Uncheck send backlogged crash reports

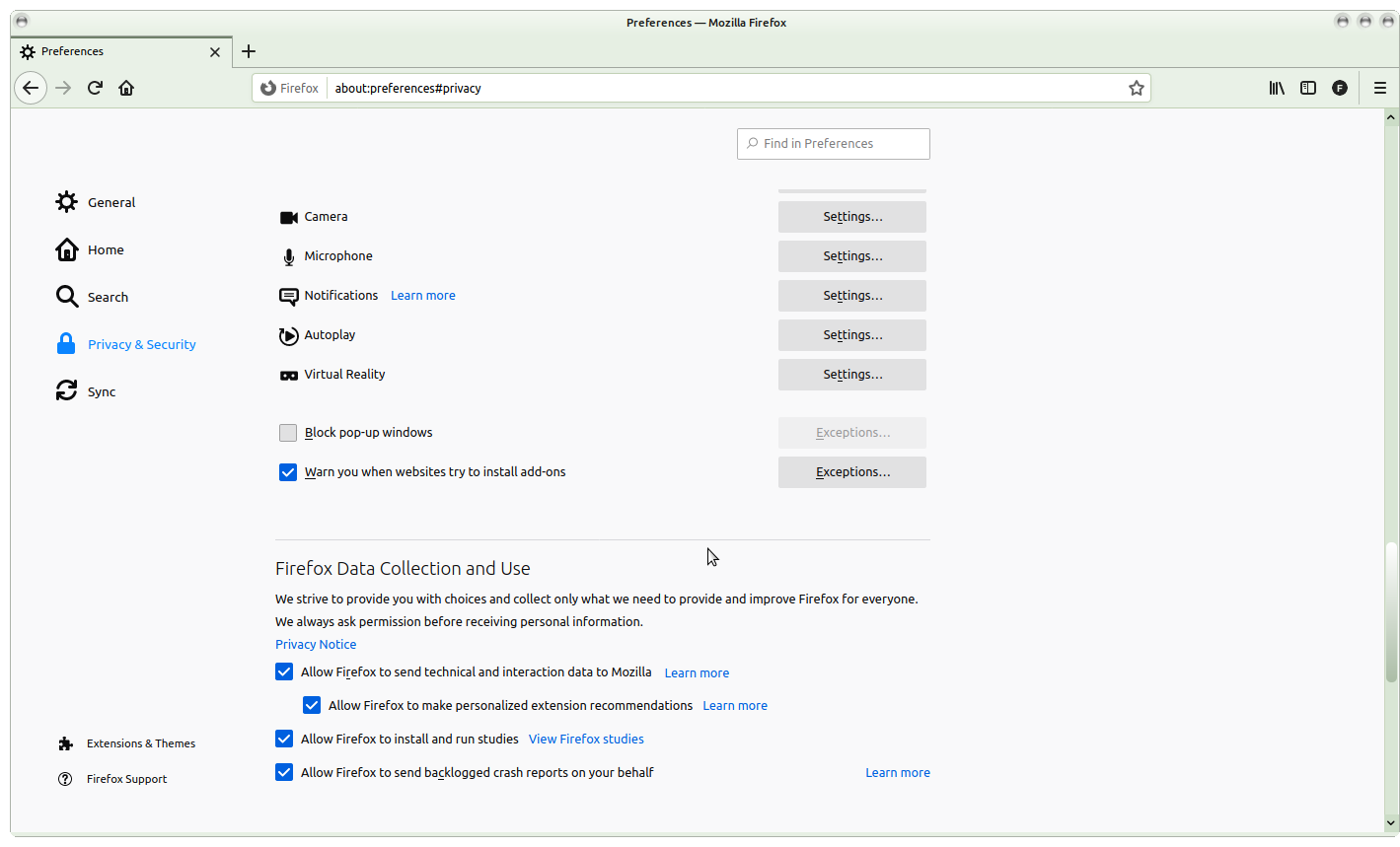click(284, 773)
